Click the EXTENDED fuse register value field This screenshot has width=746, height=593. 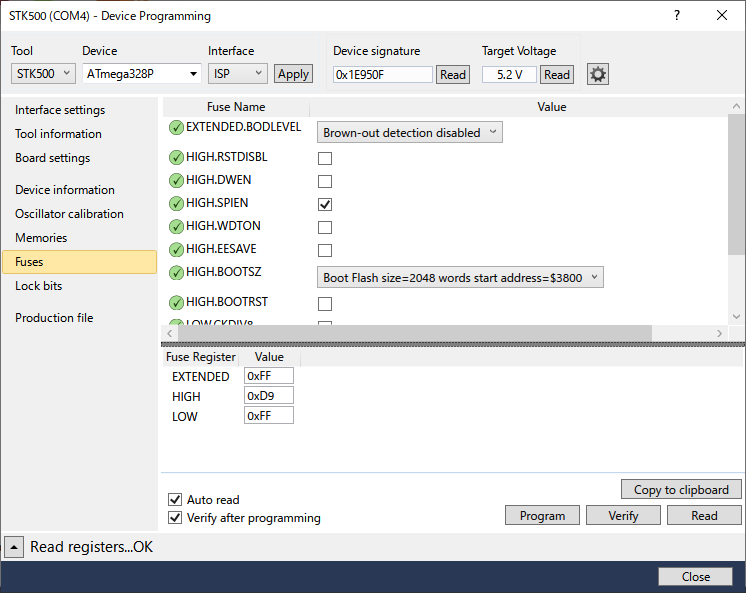pyautogui.click(x=269, y=376)
